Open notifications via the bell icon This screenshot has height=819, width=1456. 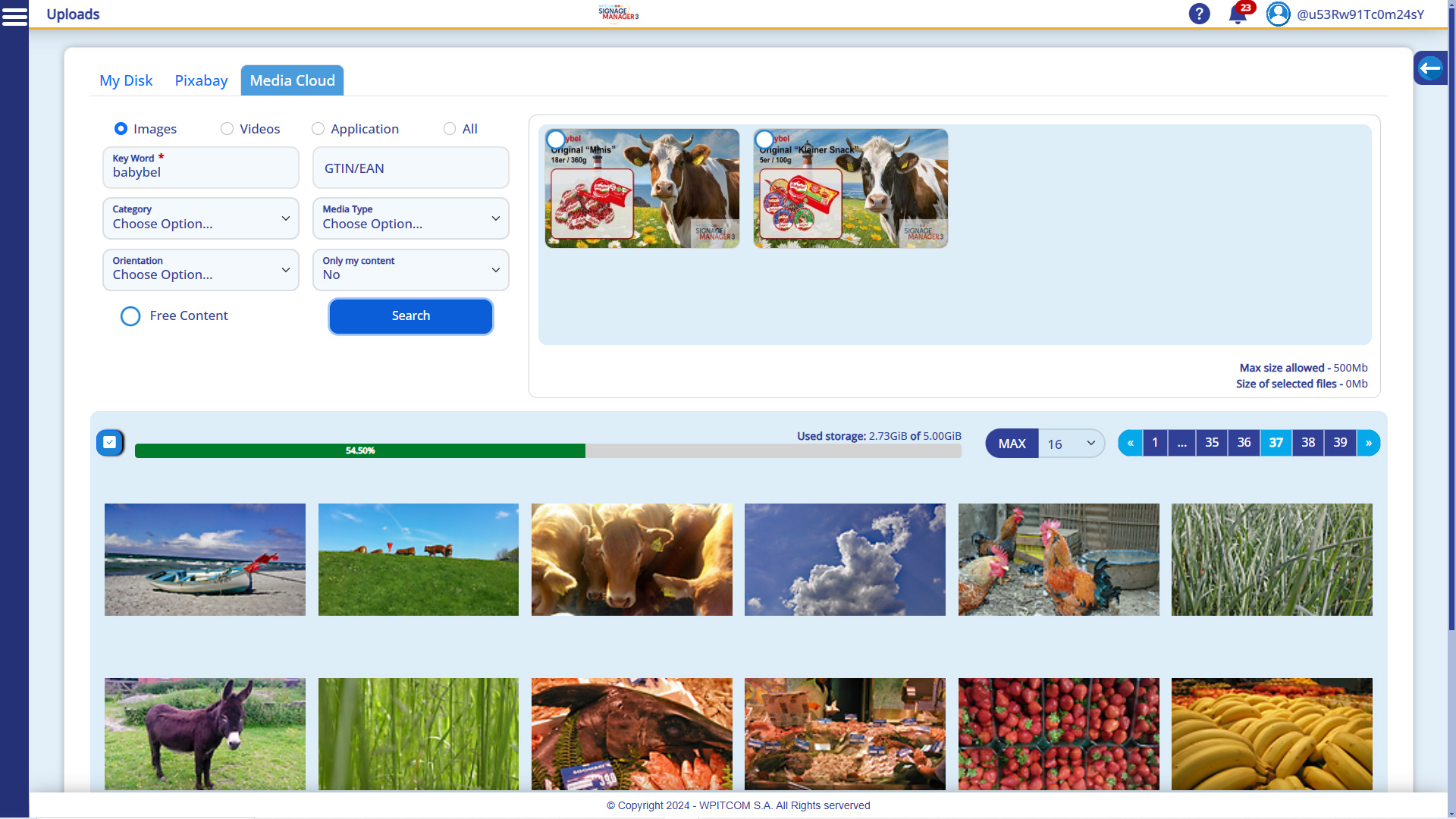click(1238, 17)
